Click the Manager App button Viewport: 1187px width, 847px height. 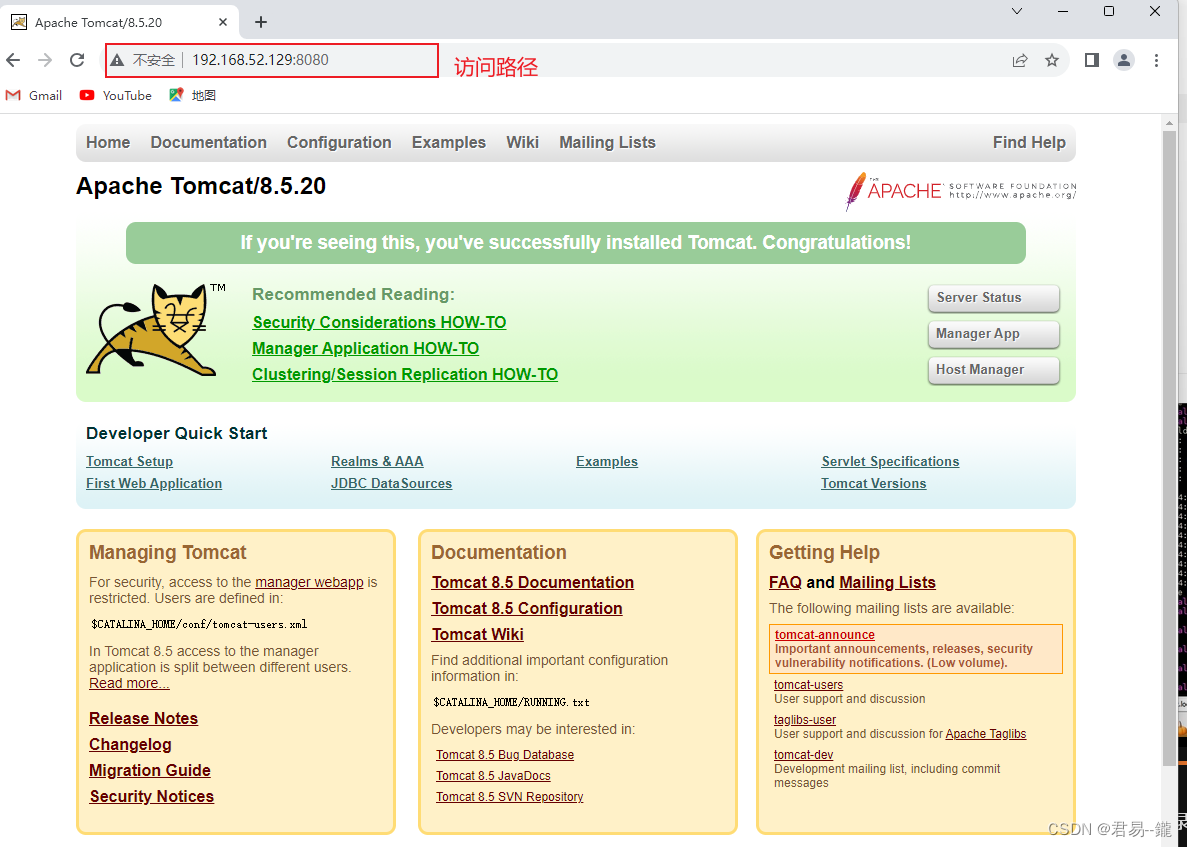pyautogui.click(x=993, y=334)
